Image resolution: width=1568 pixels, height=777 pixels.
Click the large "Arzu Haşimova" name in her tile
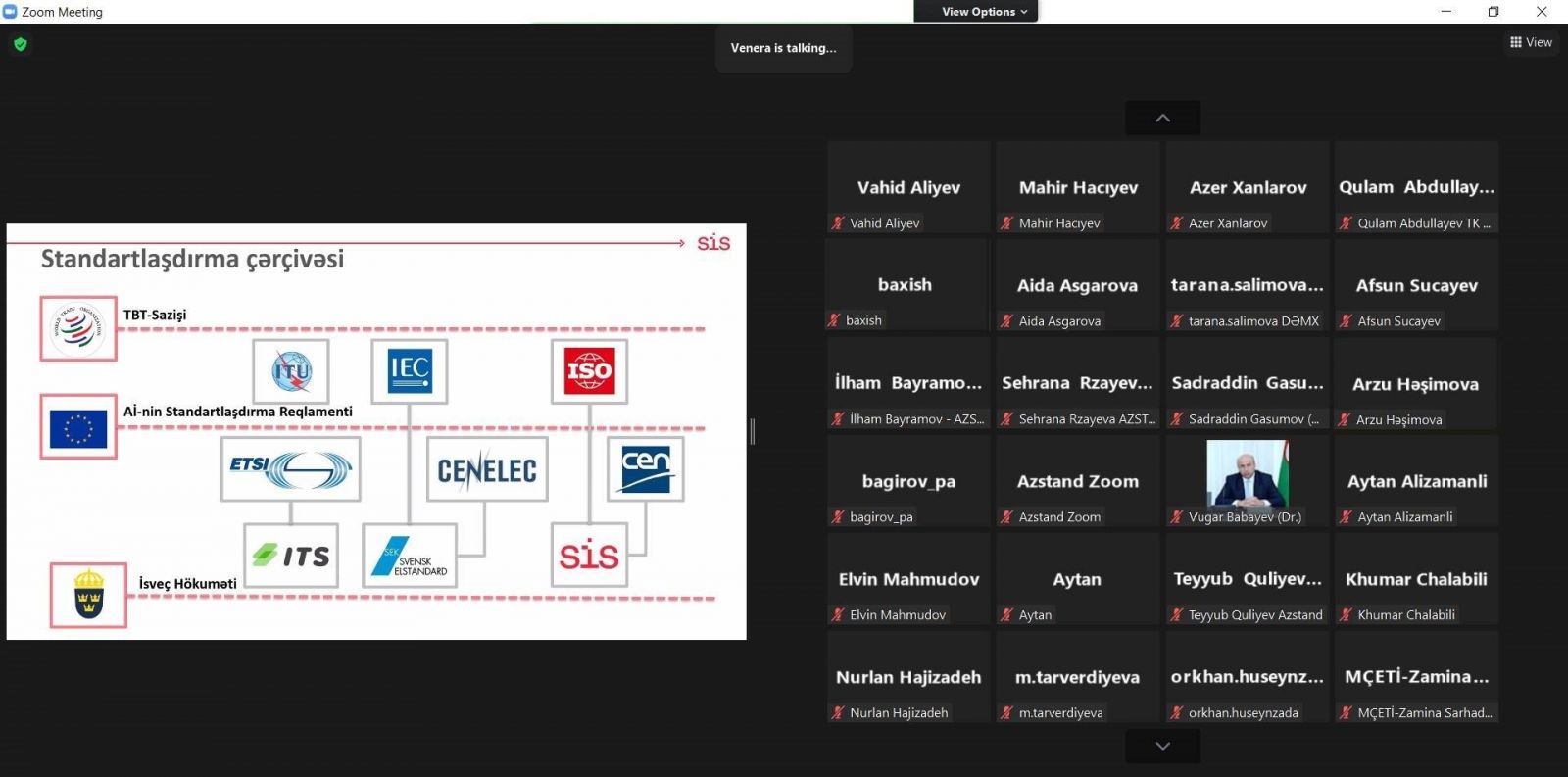tap(1415, 384)
